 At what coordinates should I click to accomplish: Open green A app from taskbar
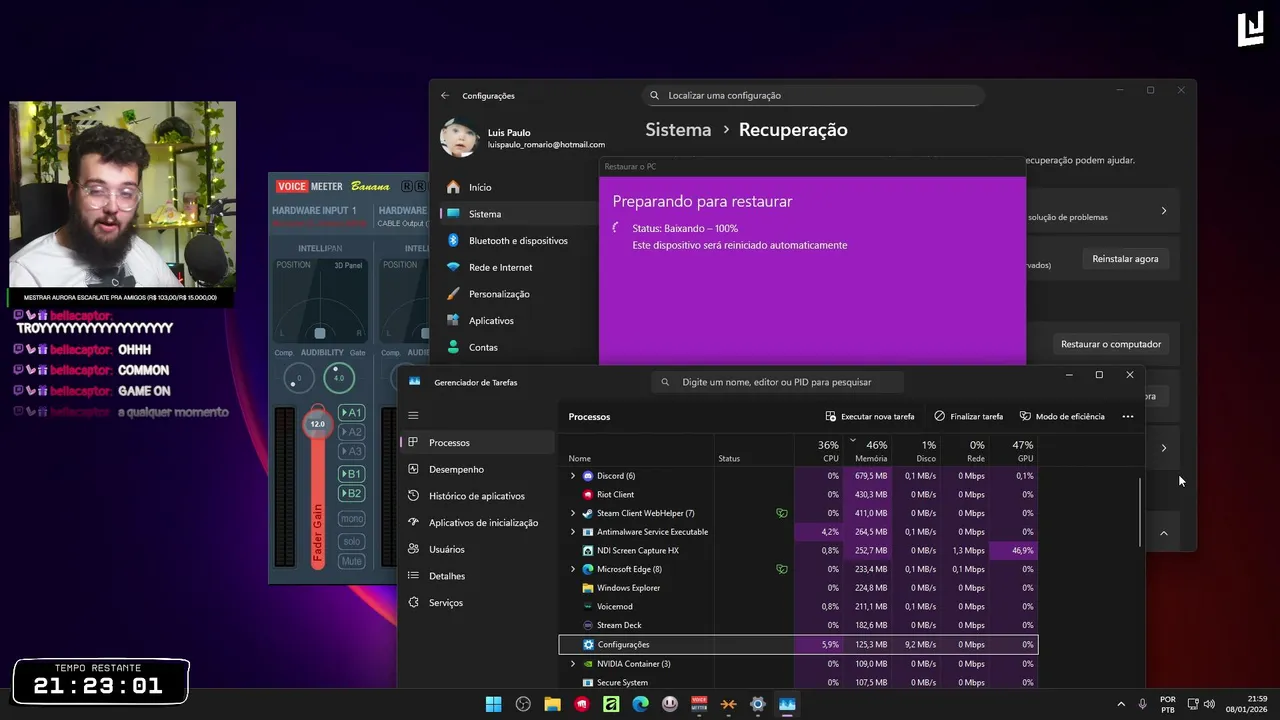611,704
